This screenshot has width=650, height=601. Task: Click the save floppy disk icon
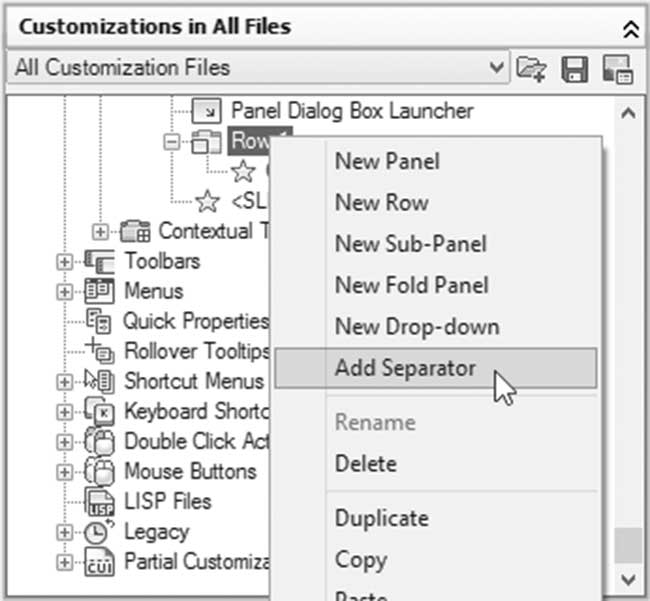click(574, 69)
